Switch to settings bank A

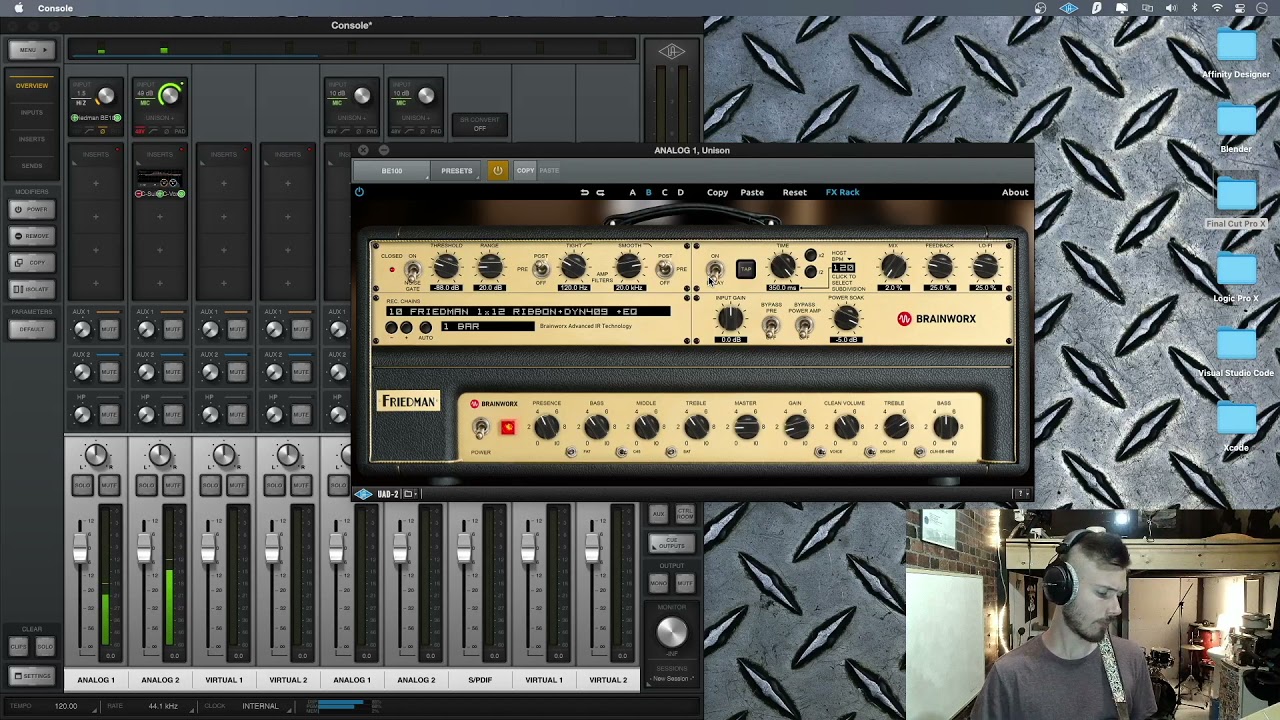[x=632, y=192]
